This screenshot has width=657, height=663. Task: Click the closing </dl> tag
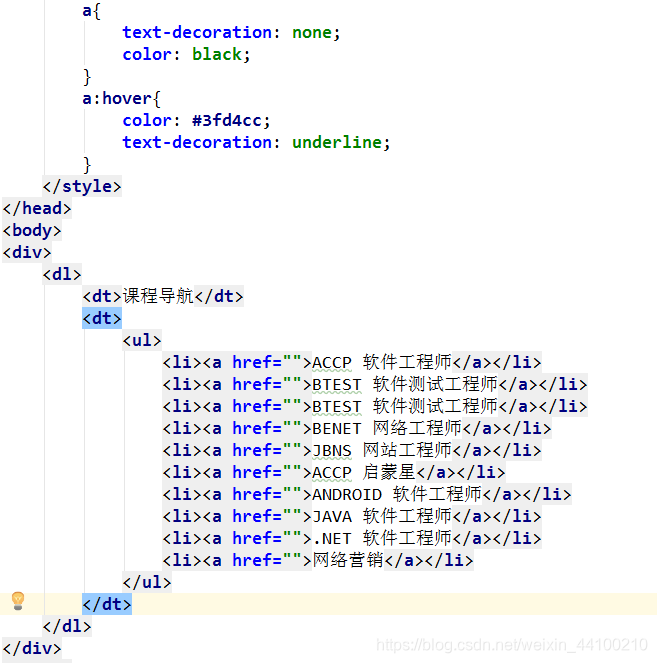(x=67, y=626)
